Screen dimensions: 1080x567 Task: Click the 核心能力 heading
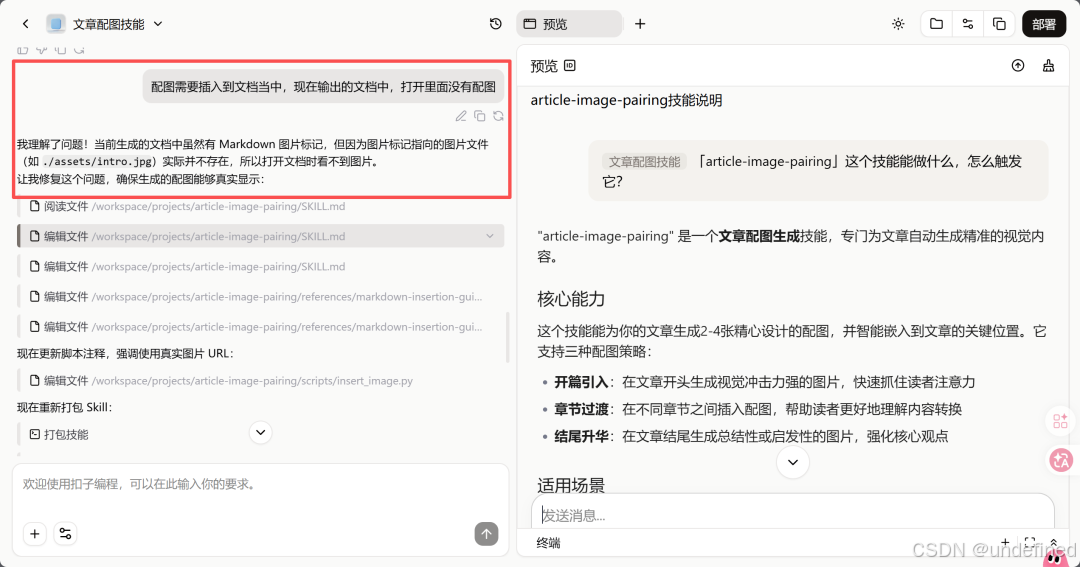tap(571, 299)
